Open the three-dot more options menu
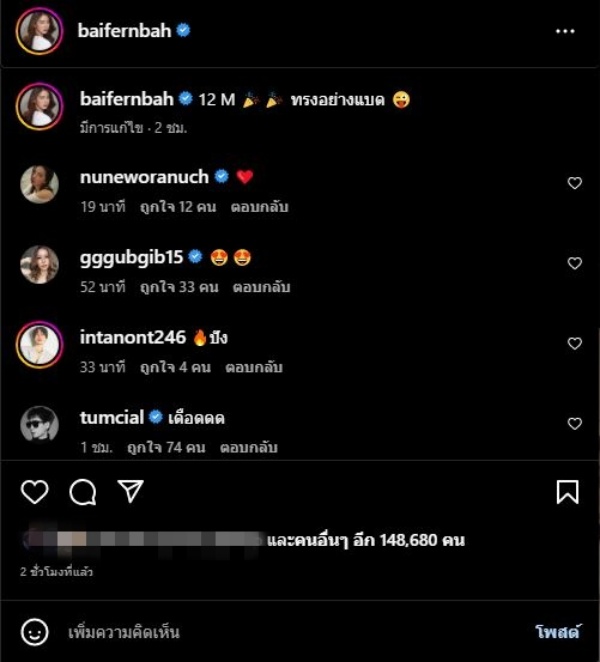Viewport: 600px width, 662px height. [565, 31]
